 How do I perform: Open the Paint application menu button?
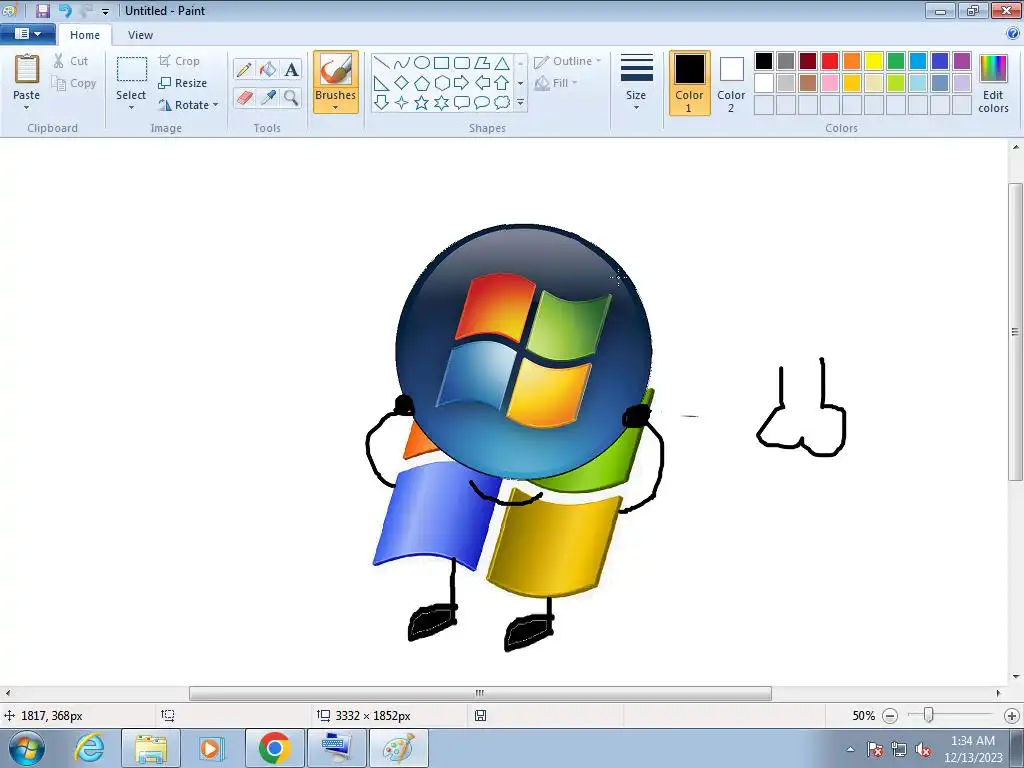tap(27, 33)
